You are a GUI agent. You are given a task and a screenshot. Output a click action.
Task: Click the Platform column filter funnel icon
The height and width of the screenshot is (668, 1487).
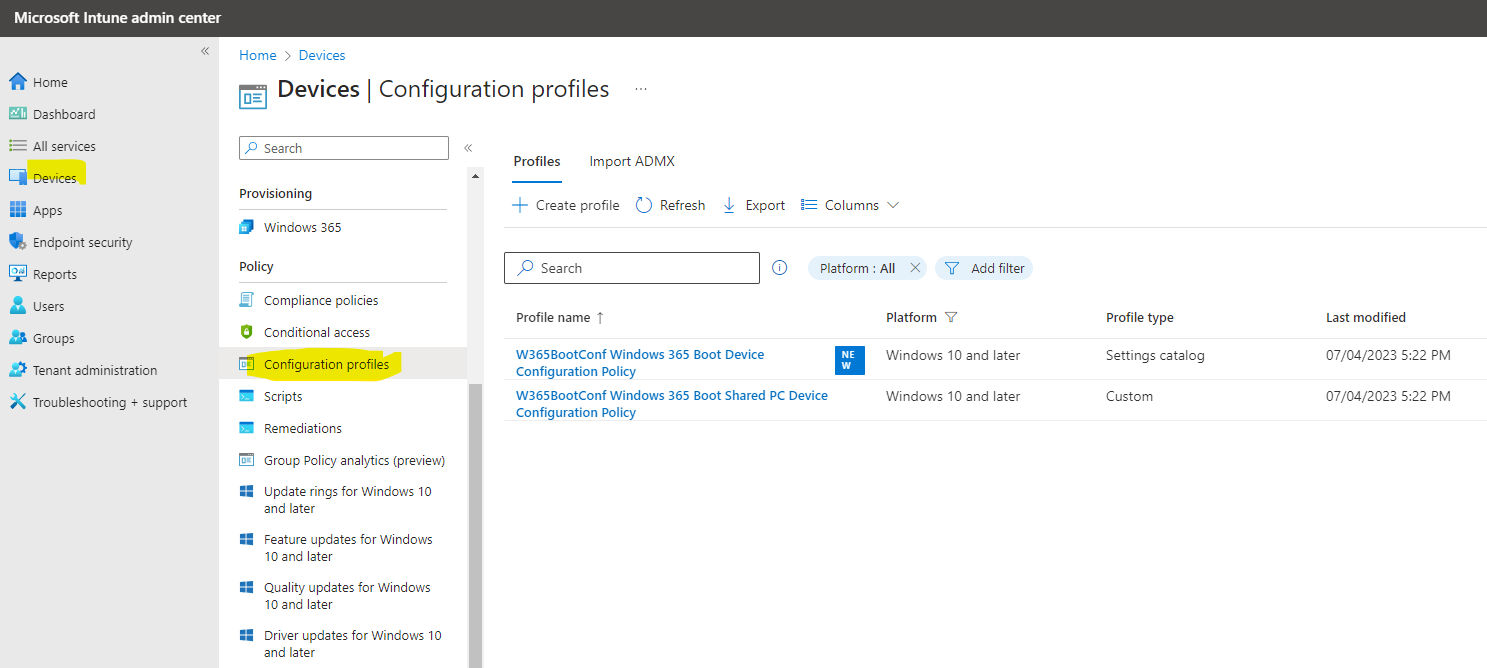pos(951,317)
